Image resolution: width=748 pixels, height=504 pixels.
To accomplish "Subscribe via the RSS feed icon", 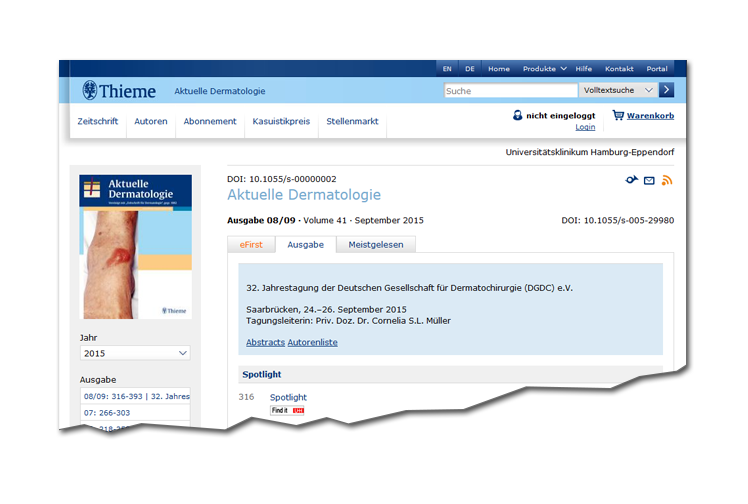I will pos(667,180).
